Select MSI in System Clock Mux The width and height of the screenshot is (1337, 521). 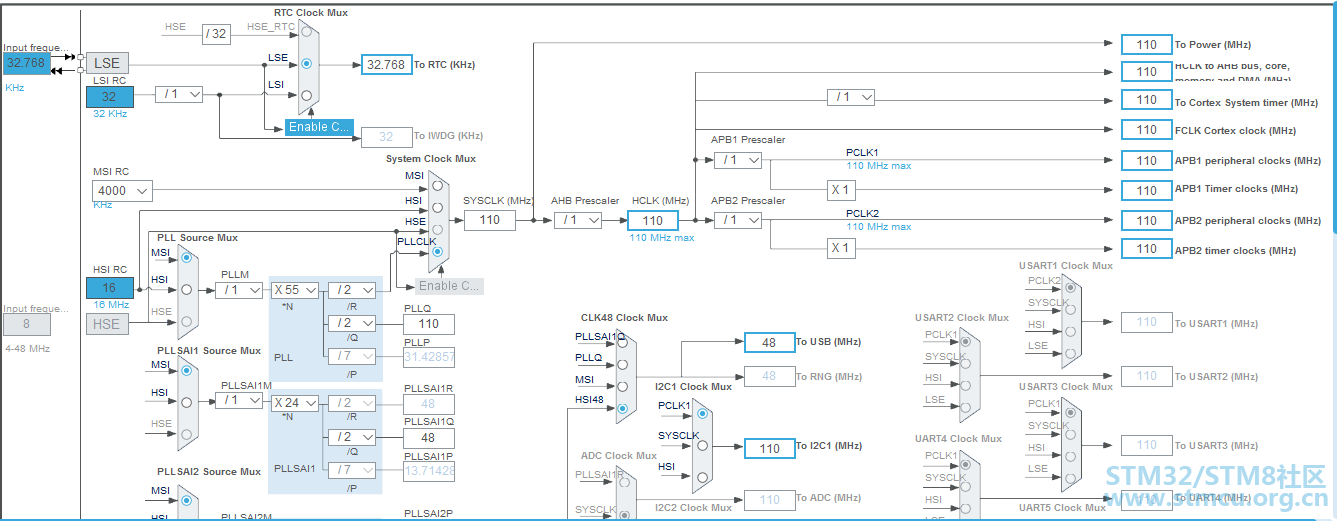pyautogui.click(x=437, y=185)
